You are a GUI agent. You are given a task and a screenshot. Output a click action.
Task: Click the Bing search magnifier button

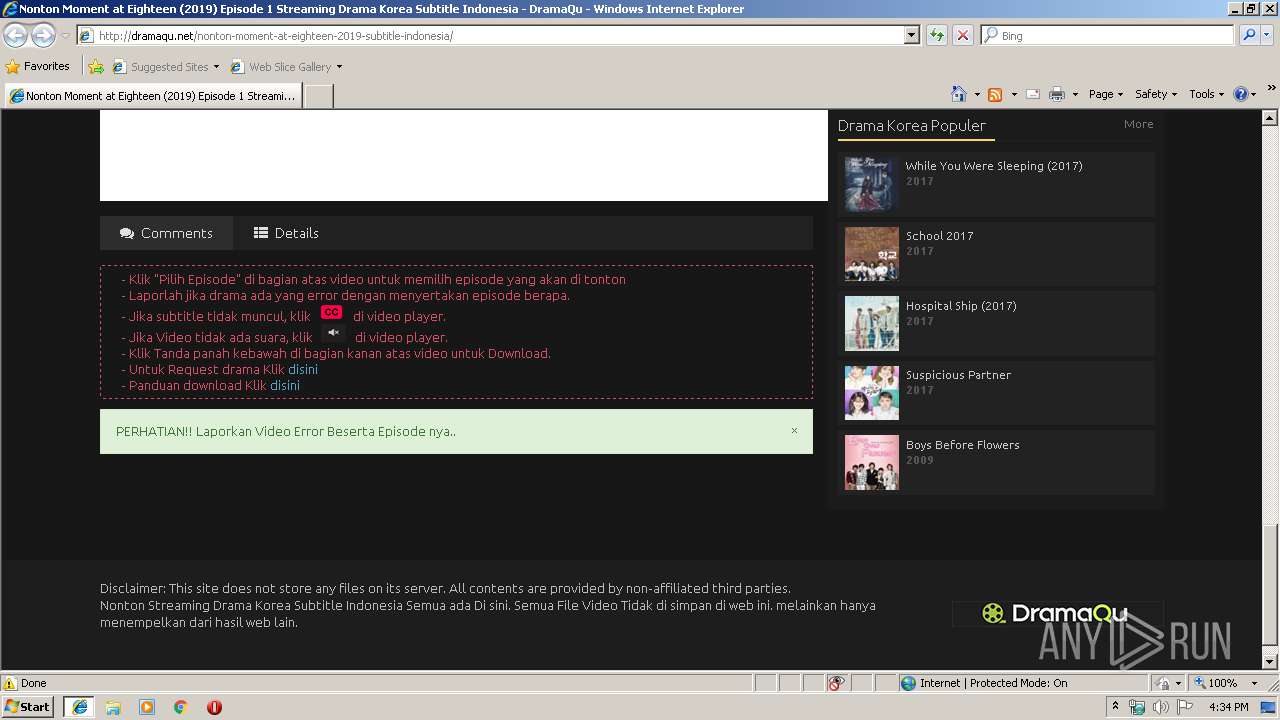coord(1248,35)
